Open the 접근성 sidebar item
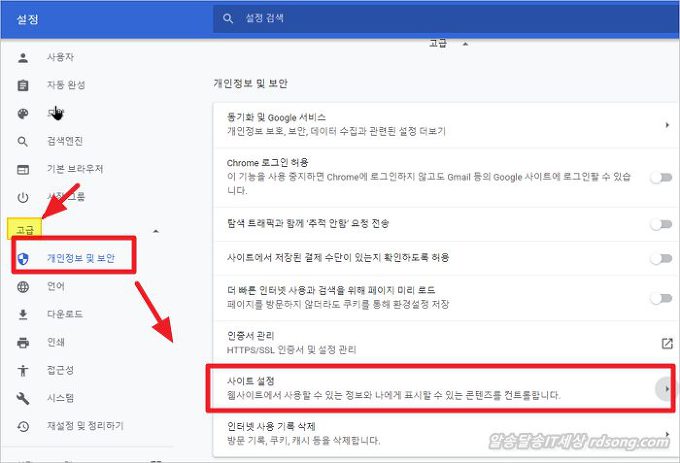Image resolution: width=680 pixels, height=463 pixels. pos(60,370)
